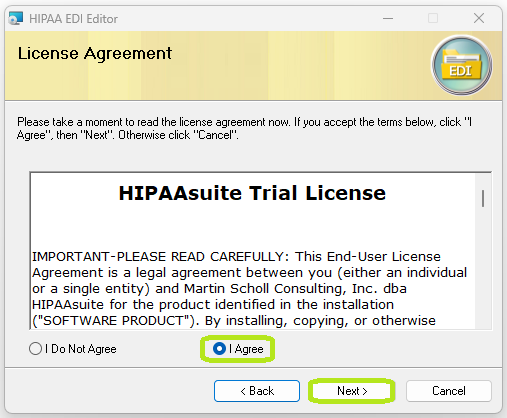The height and width of the screenshot is (418, 507).
Task: Click the HIPAA EDI Editor title bar icon
Action: pyautogui.click(x=16, y=18)
